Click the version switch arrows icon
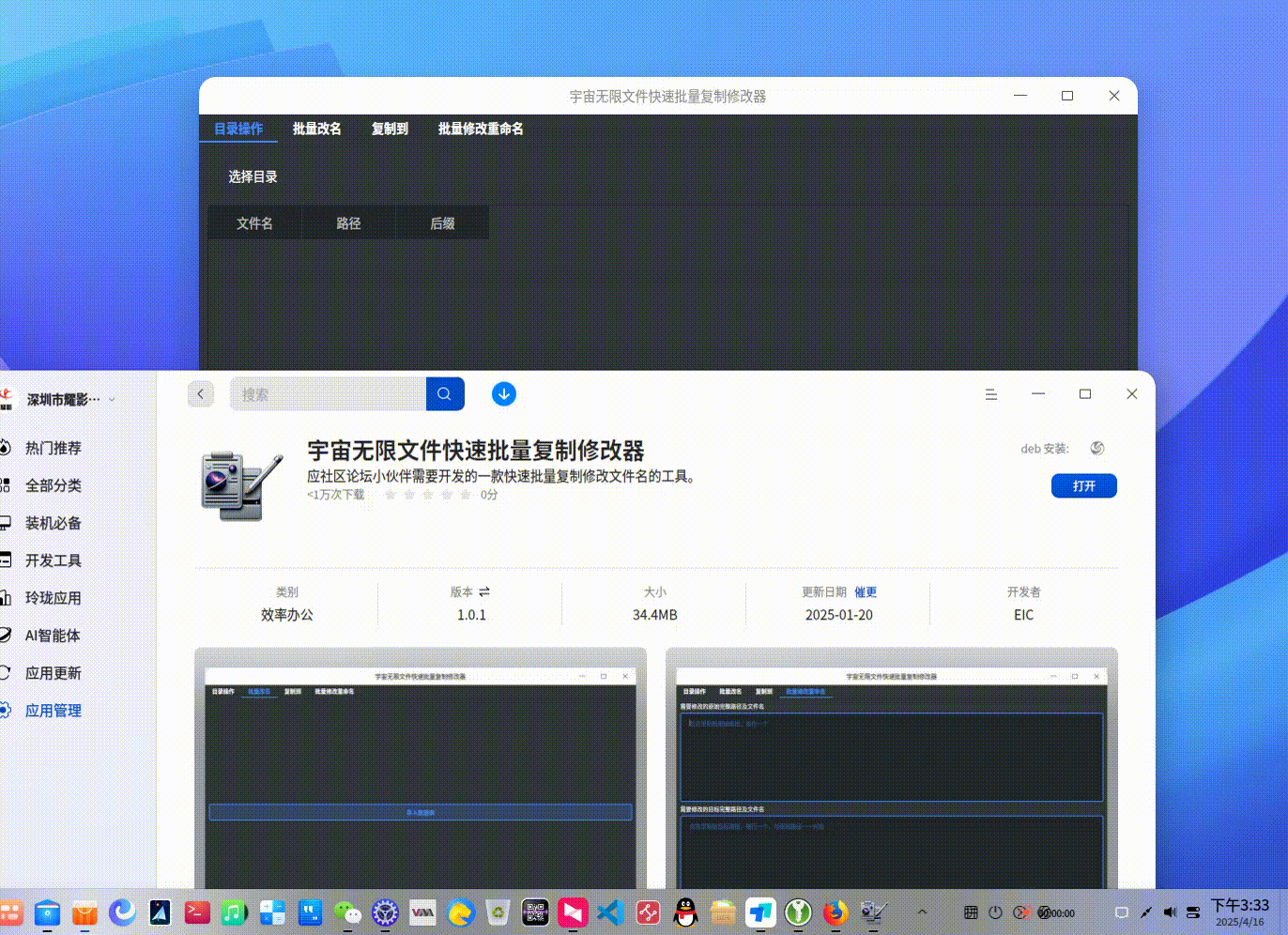Viewport: 1288px width, 935px height. pos(484,592)
